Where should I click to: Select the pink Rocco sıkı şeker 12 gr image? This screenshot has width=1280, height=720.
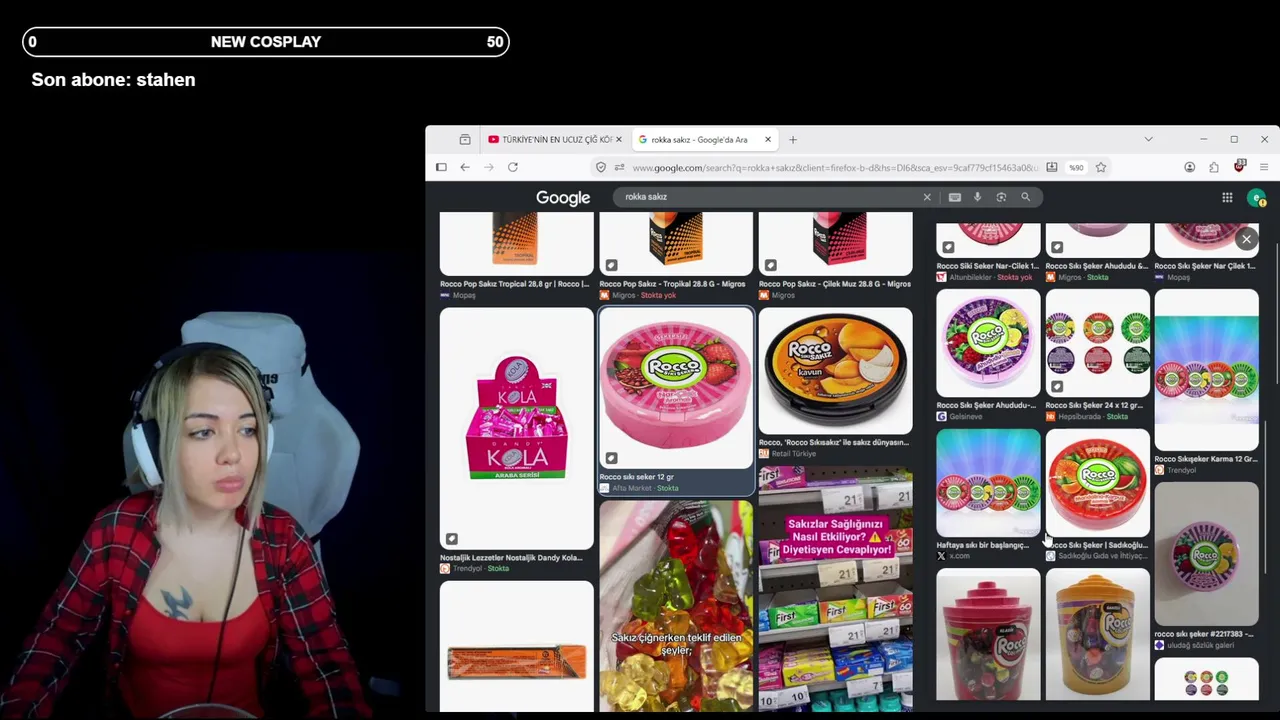[676, 388]
